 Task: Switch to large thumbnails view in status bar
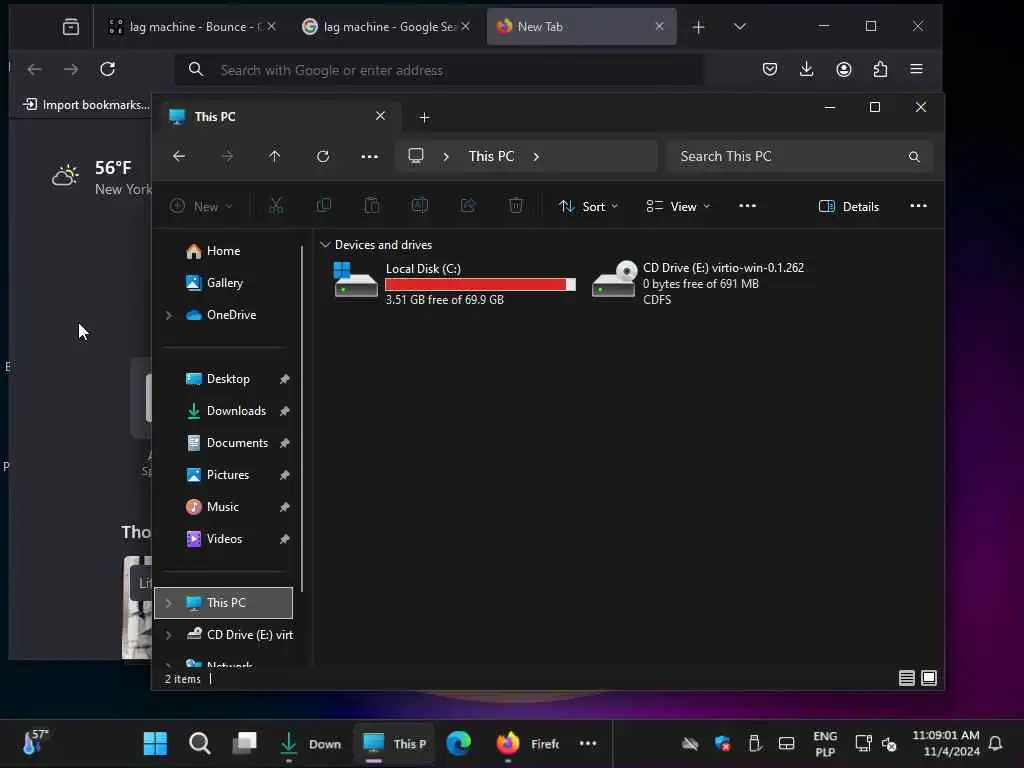pos(929,679)
